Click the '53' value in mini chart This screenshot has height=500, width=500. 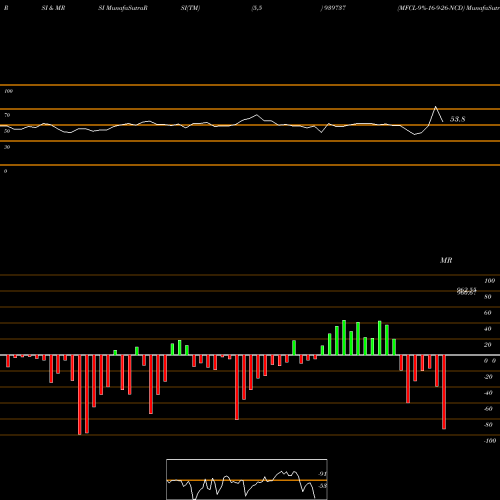pyautogui.click(x=322, y=486)
